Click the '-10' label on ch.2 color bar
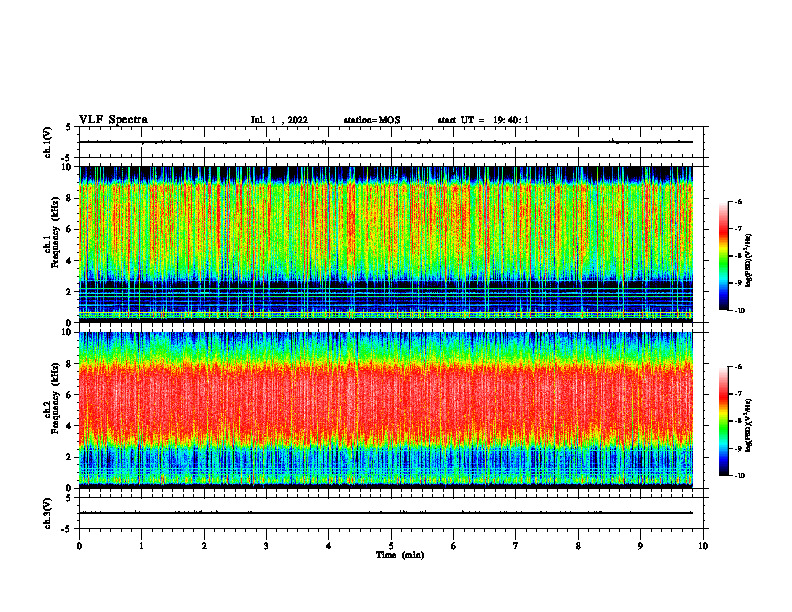This screenshot has height=612, width=792. click(739, 476)
